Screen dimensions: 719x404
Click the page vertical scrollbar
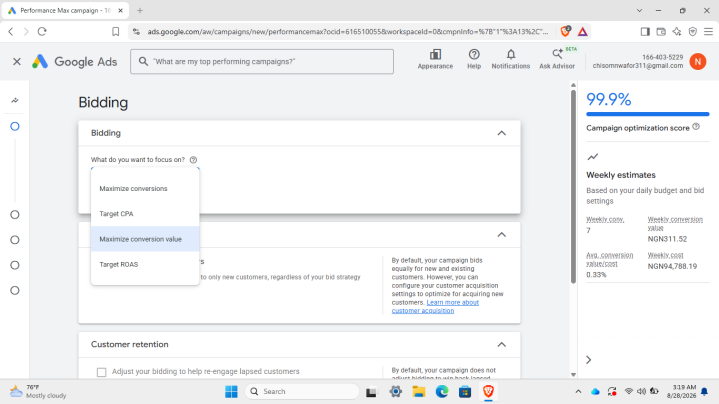(573, 186)
